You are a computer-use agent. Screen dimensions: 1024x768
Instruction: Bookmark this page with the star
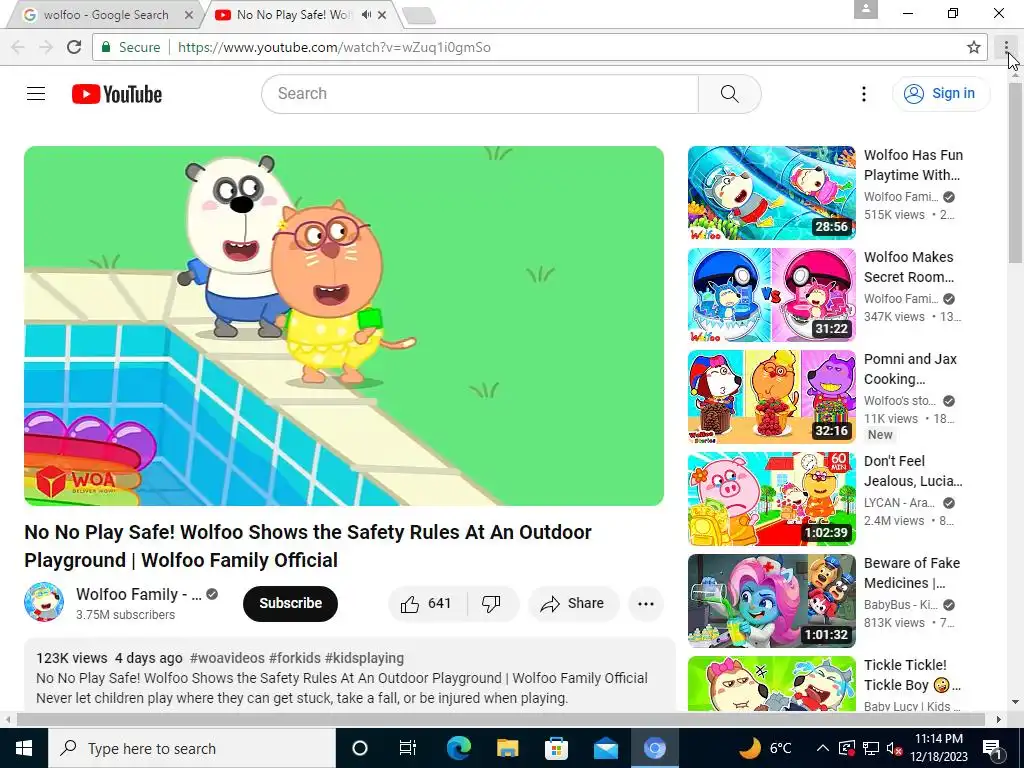(974, 47)
